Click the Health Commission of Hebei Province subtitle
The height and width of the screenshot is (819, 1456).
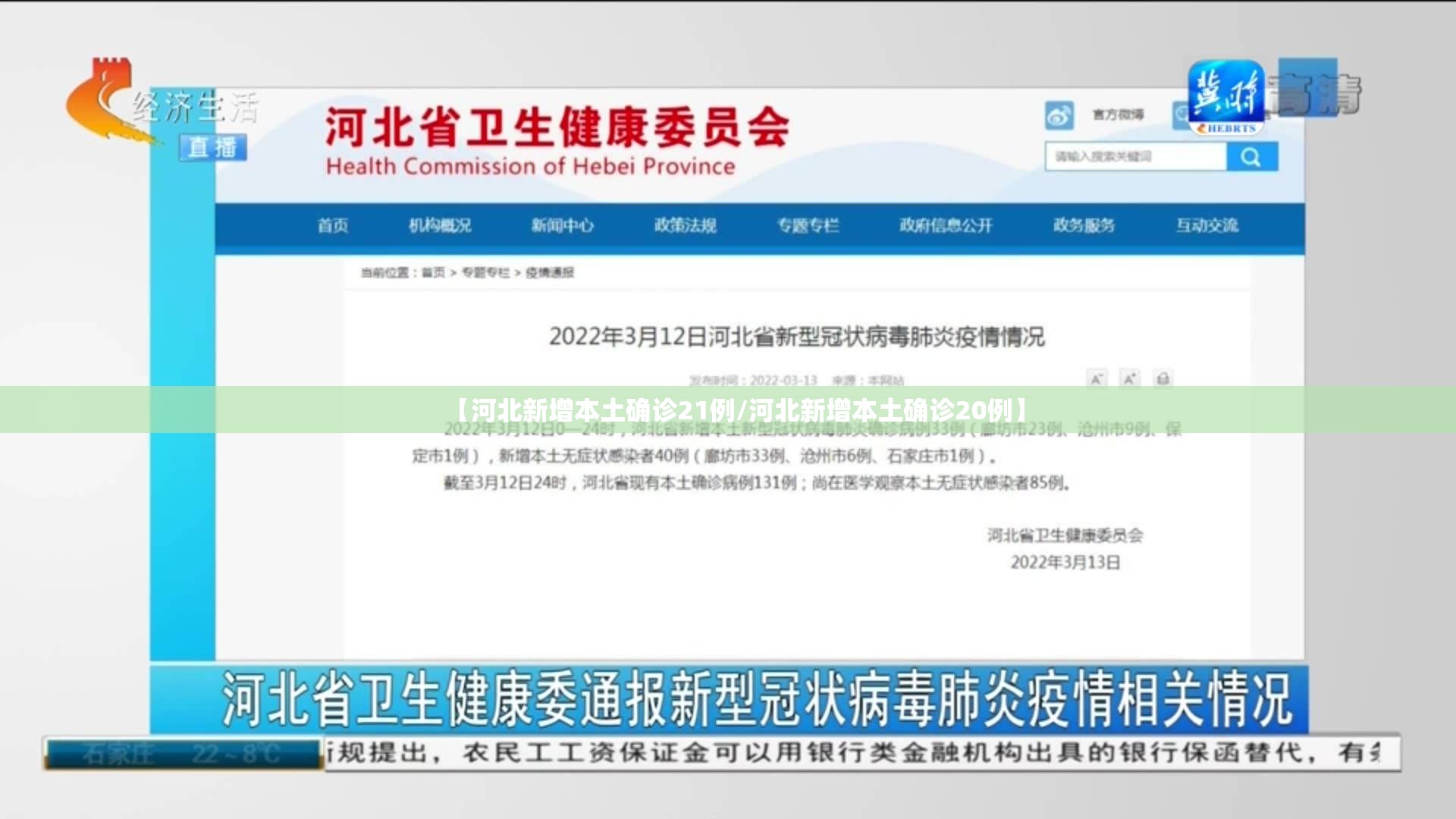531,167
